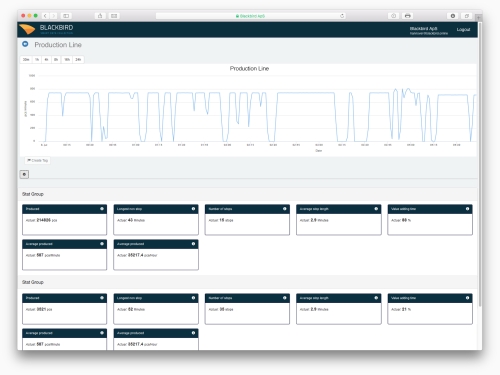
Task: Open the Safari share button
Action: click(100, 16)
